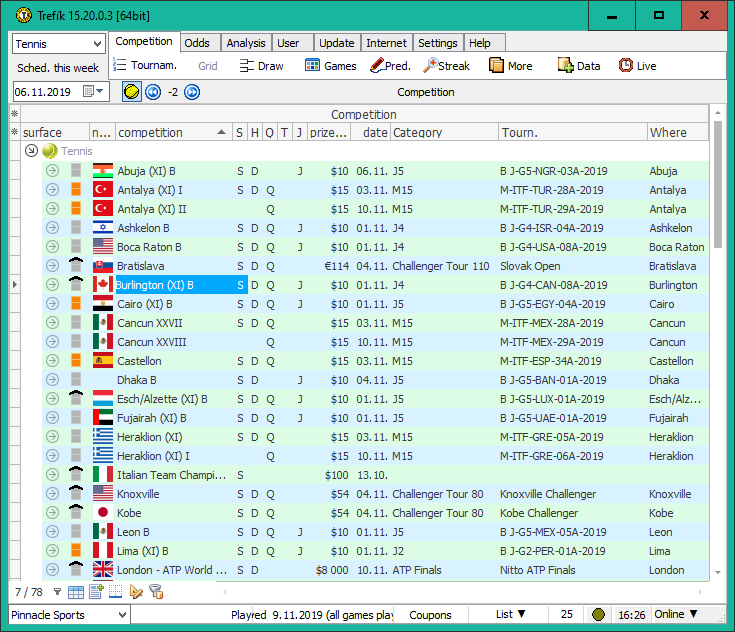Go to next date with forward arrow
Image resolution: width=735 pixels, height=632 pixels.
tap(192, 92)
